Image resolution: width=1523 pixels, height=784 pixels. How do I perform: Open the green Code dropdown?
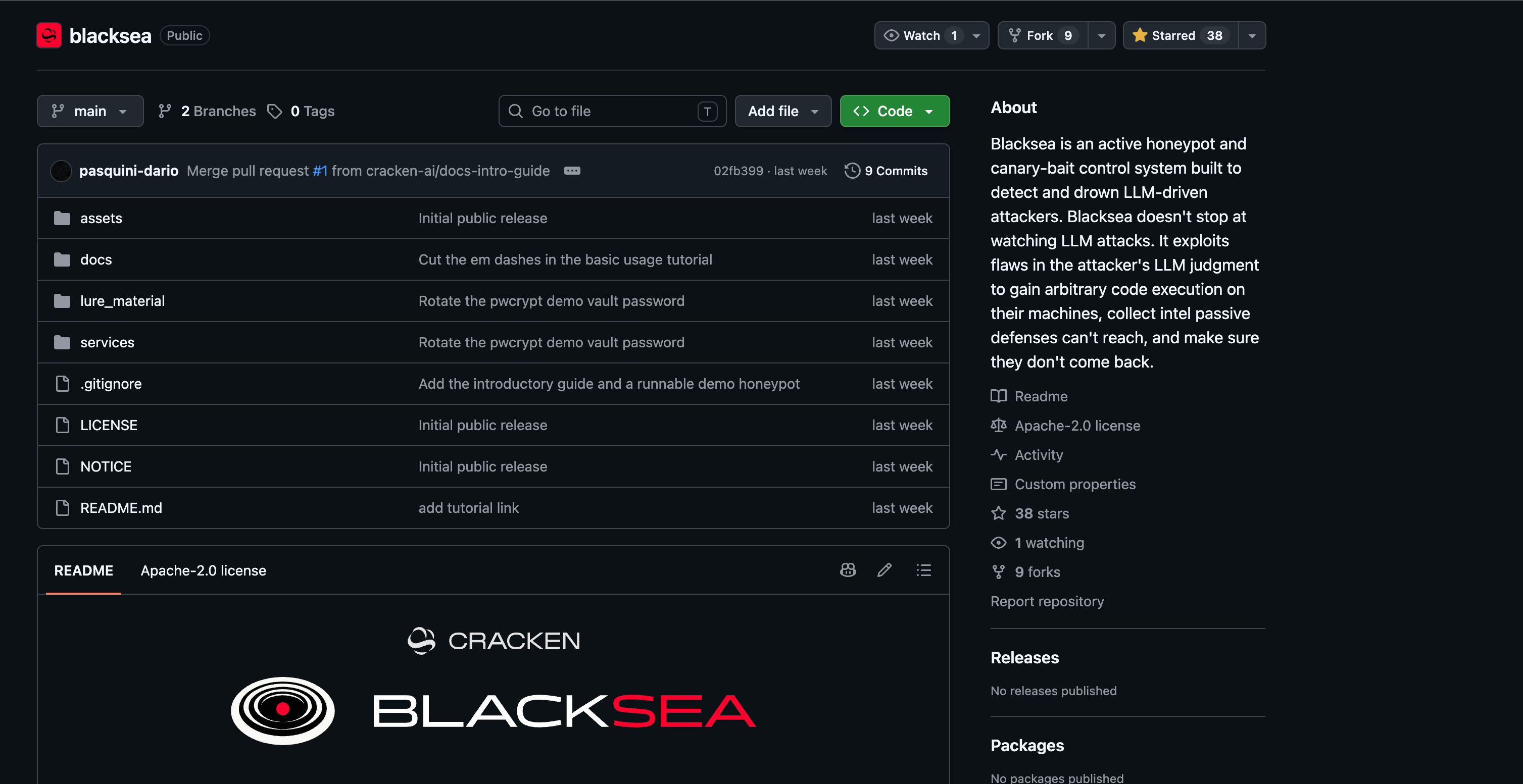(x=895, y=111)
